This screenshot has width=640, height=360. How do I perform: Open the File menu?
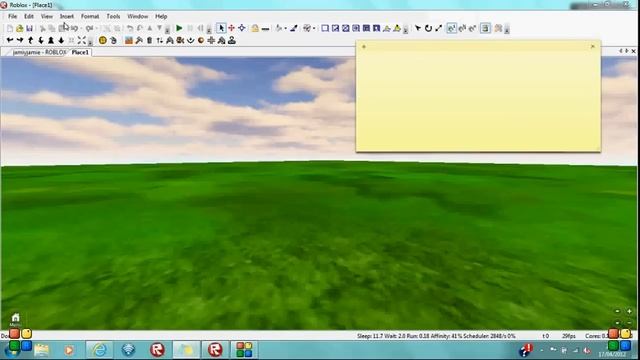(13, 16)
